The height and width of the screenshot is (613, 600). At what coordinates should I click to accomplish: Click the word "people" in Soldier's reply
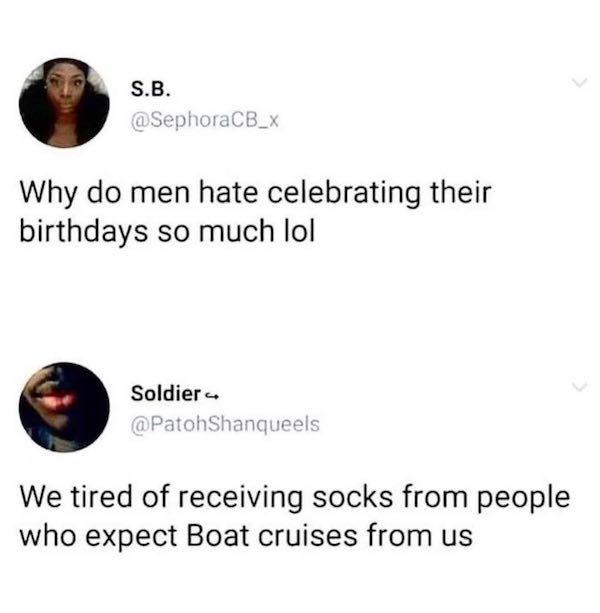click(524, 498)
